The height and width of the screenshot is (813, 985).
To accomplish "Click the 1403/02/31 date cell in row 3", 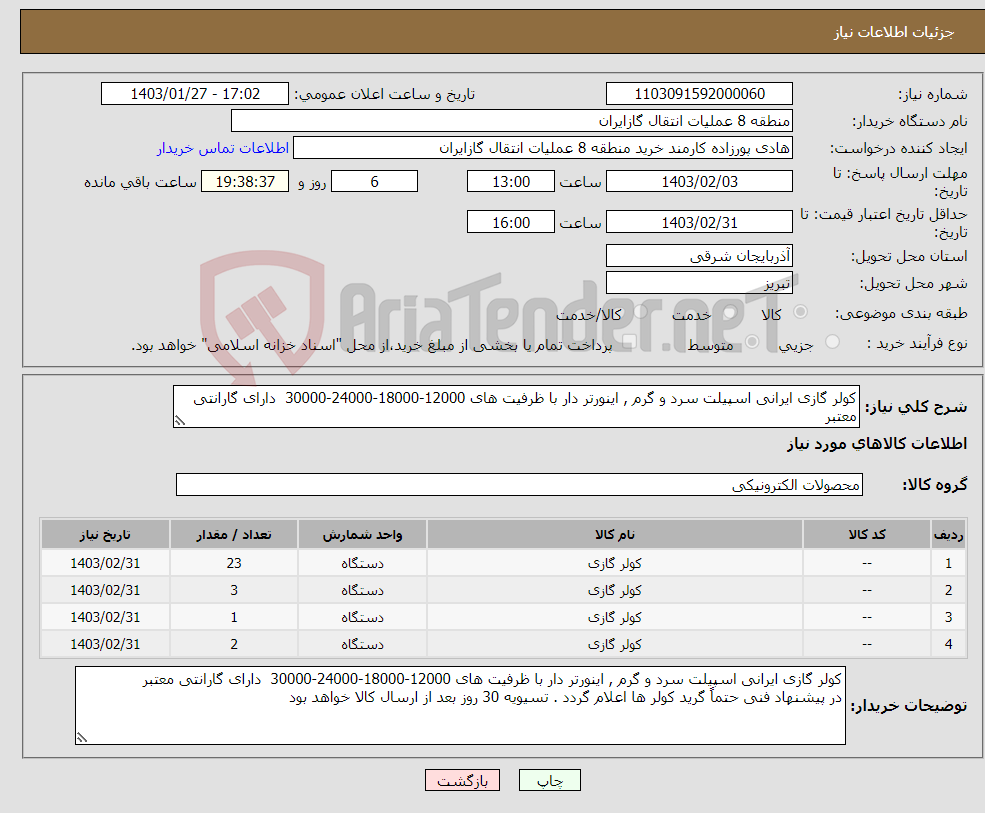I will (x=105, y=617).
